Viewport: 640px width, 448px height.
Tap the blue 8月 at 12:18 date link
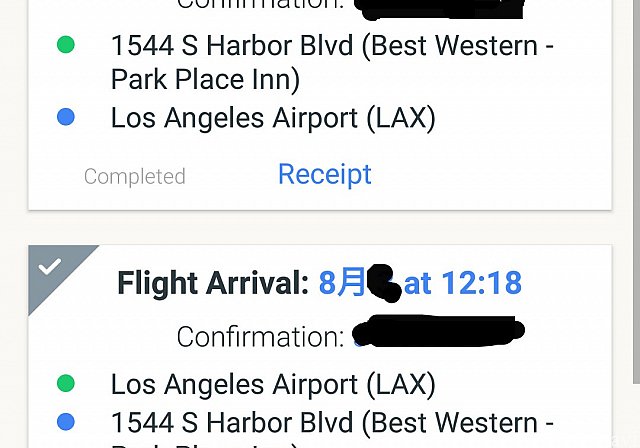pyautogui.click(x=420, y=283)
